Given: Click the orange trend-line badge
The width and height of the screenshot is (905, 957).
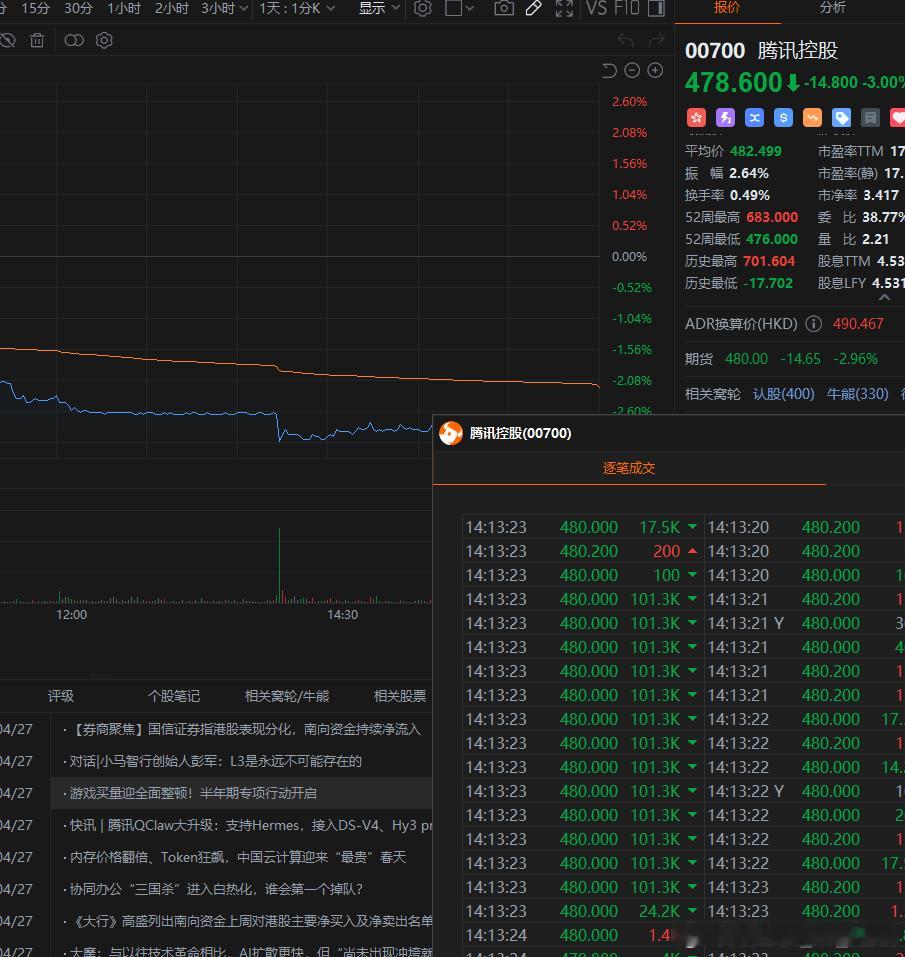Looking at the screenshot, I should [x=812, y=118].
